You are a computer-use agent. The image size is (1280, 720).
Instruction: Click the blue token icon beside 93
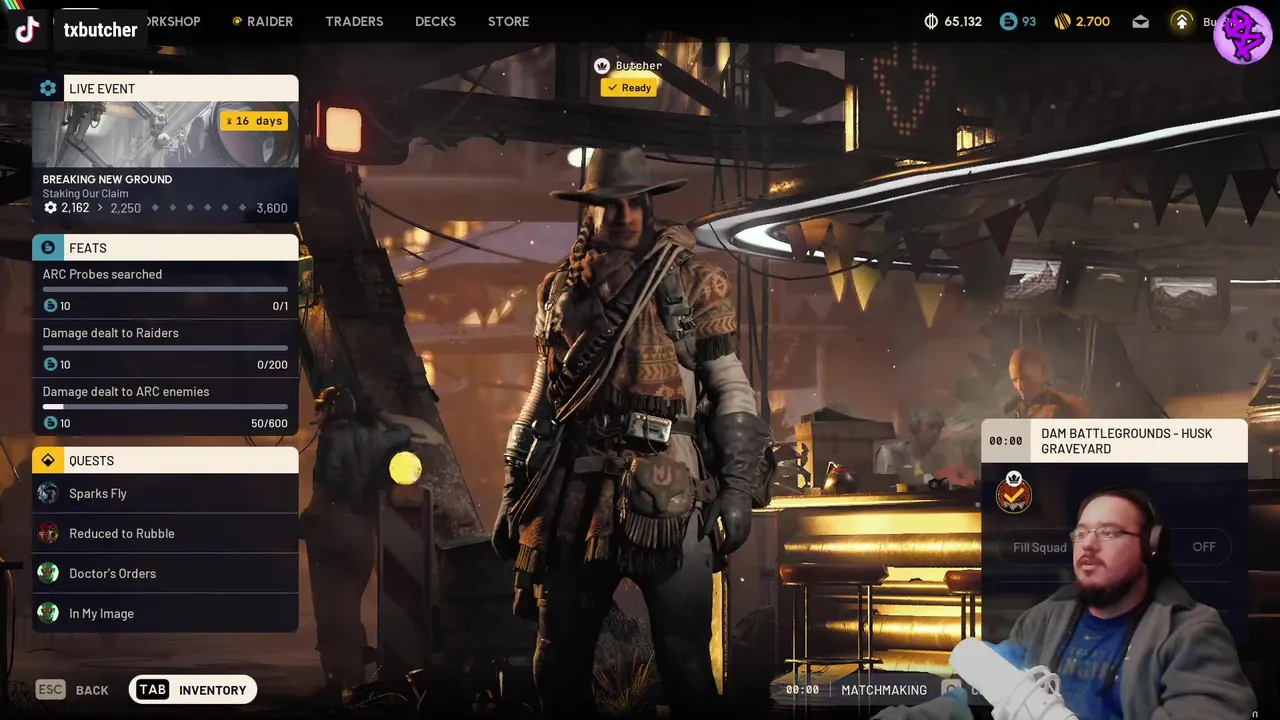(x=1007, y=21)
